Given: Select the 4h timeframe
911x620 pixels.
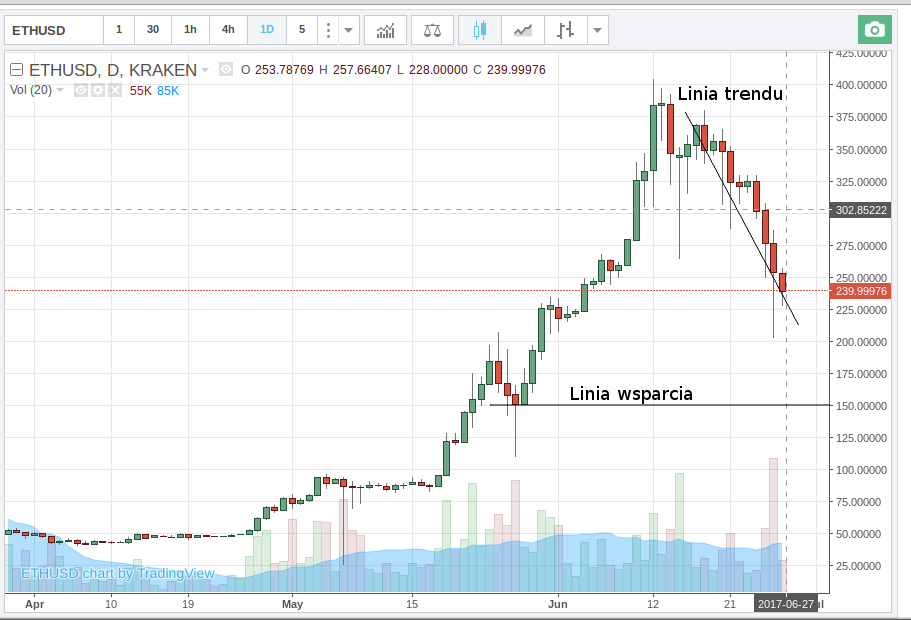Looking at the screenshot, I should (228, 30).
